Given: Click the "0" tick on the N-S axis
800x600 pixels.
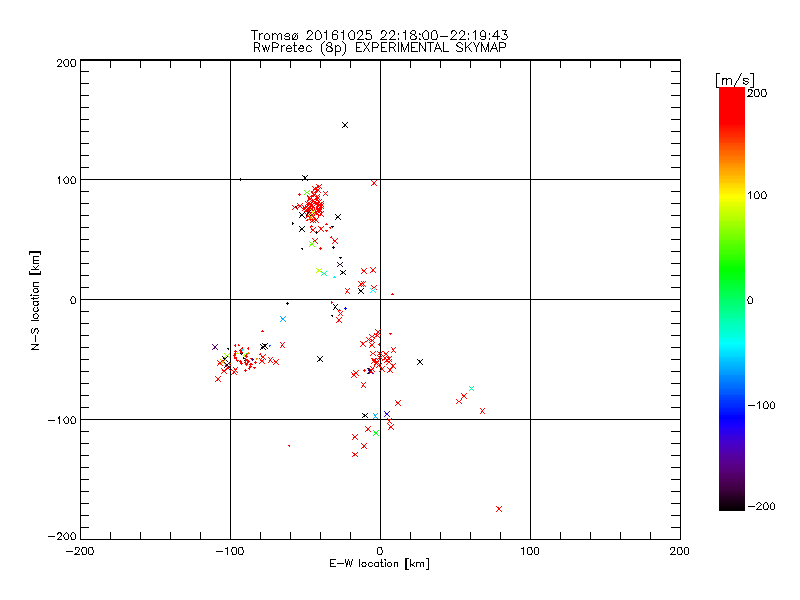Looking at the screenshot, I should 73,300.
